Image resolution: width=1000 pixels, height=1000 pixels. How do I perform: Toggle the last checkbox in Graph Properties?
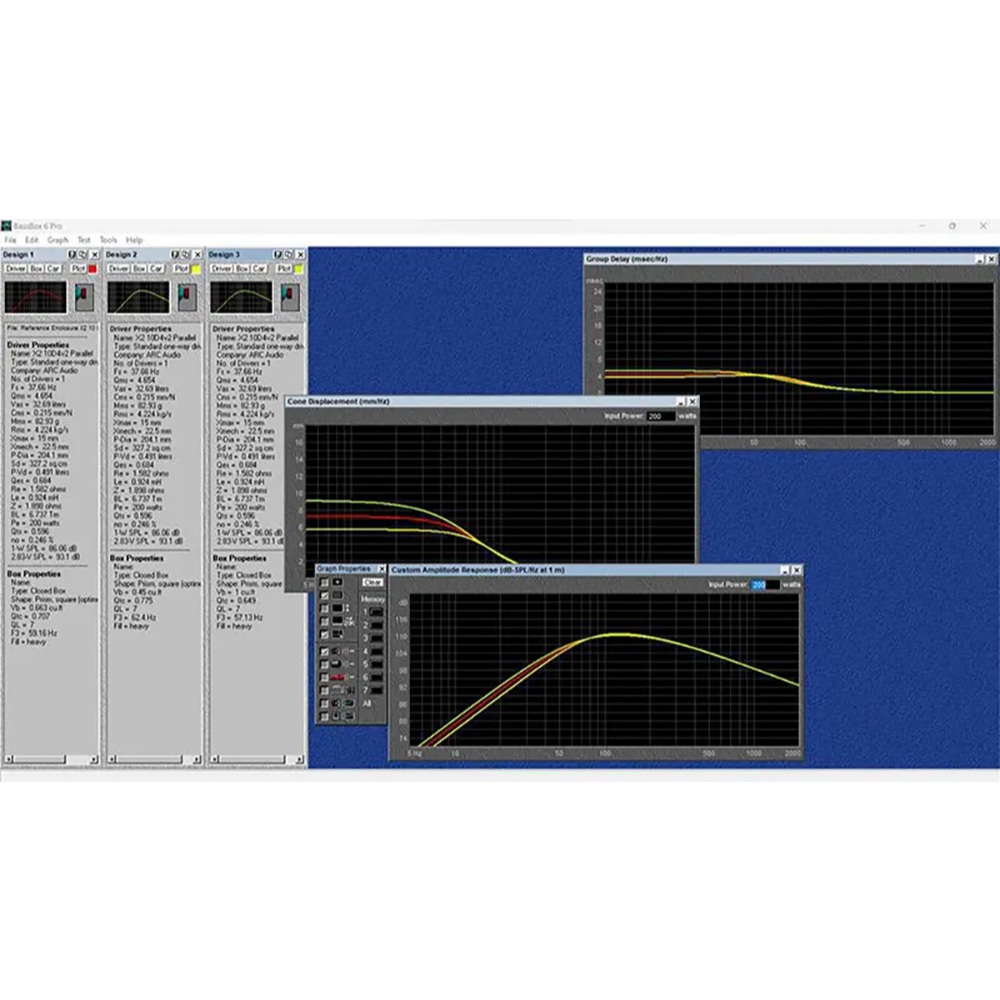324,715
